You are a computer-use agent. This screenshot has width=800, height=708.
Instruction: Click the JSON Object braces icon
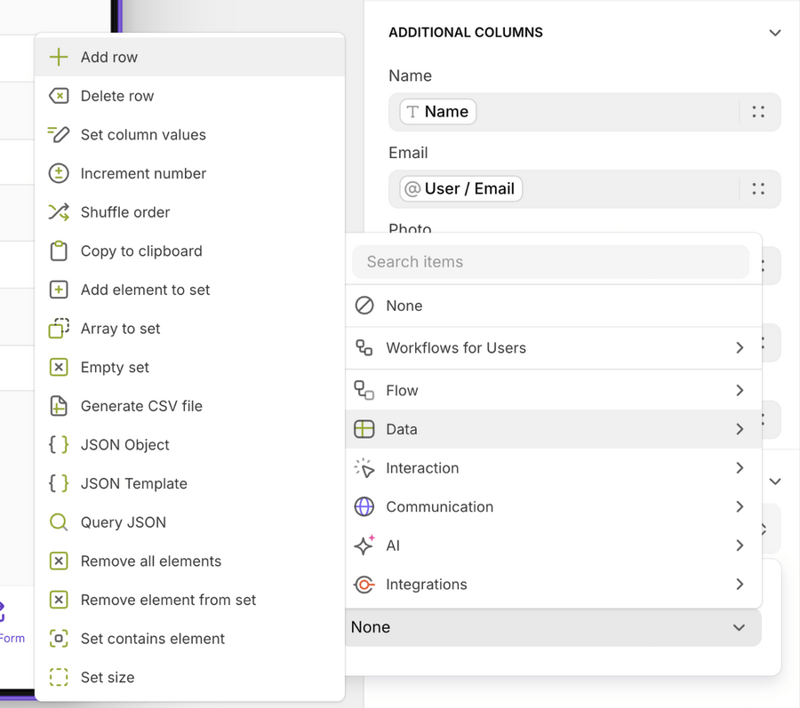pos(61,445)
